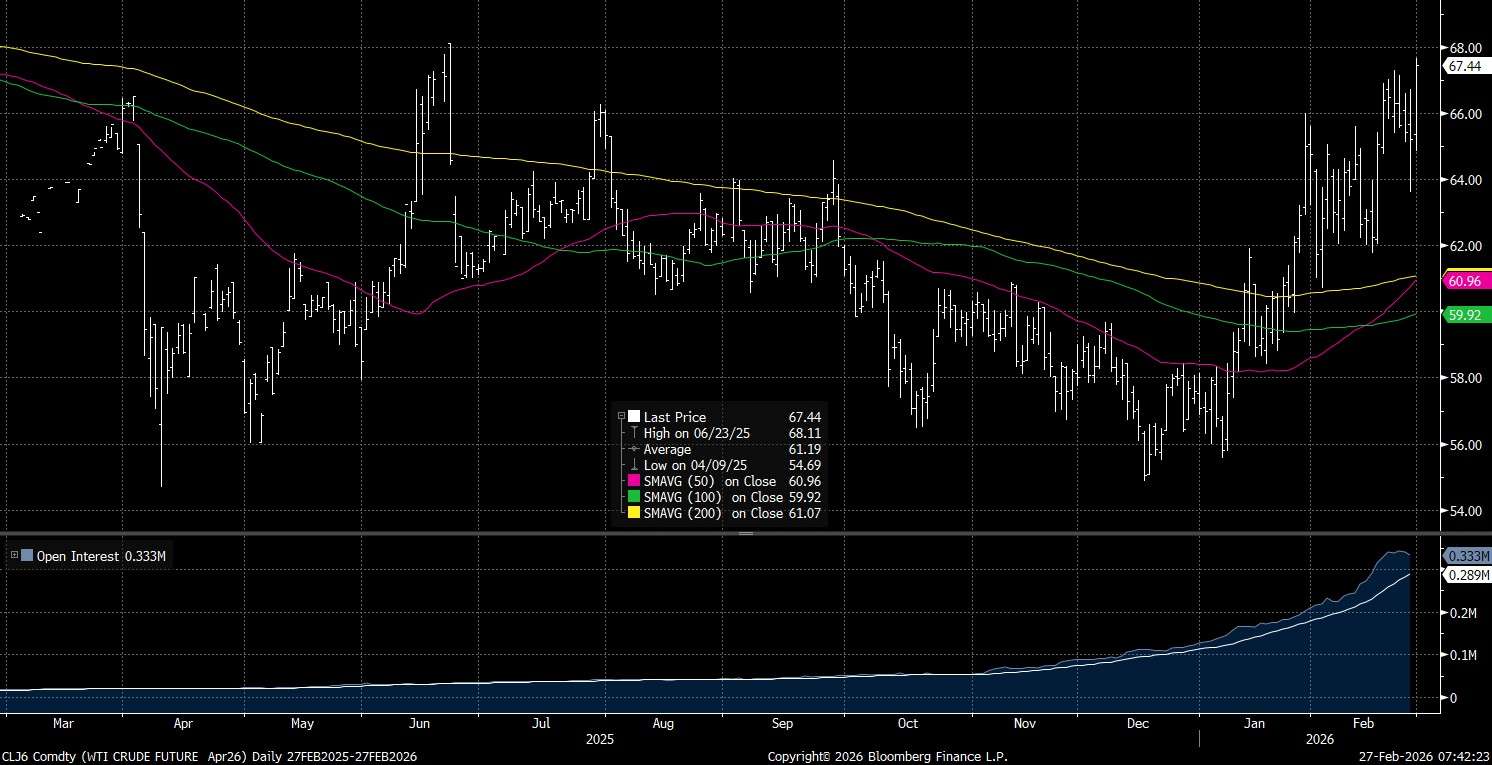Image resolution: width=1492 pixels, height=765 pixels.
Task: Select the magenta 60.96 axis price tag
Action: 1464,282
